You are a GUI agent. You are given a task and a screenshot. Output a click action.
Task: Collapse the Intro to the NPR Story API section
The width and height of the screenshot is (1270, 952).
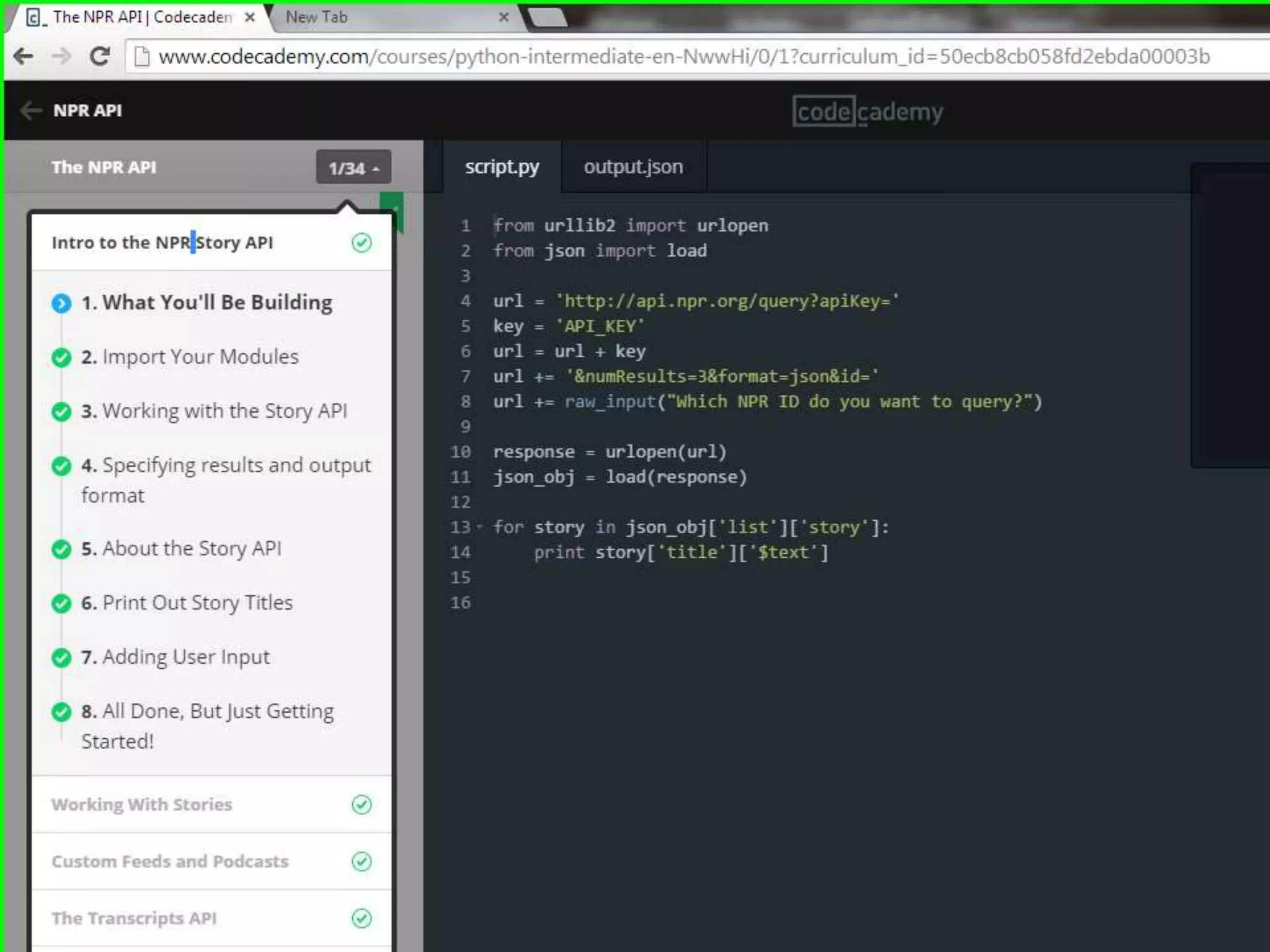(x=211, y=243)
